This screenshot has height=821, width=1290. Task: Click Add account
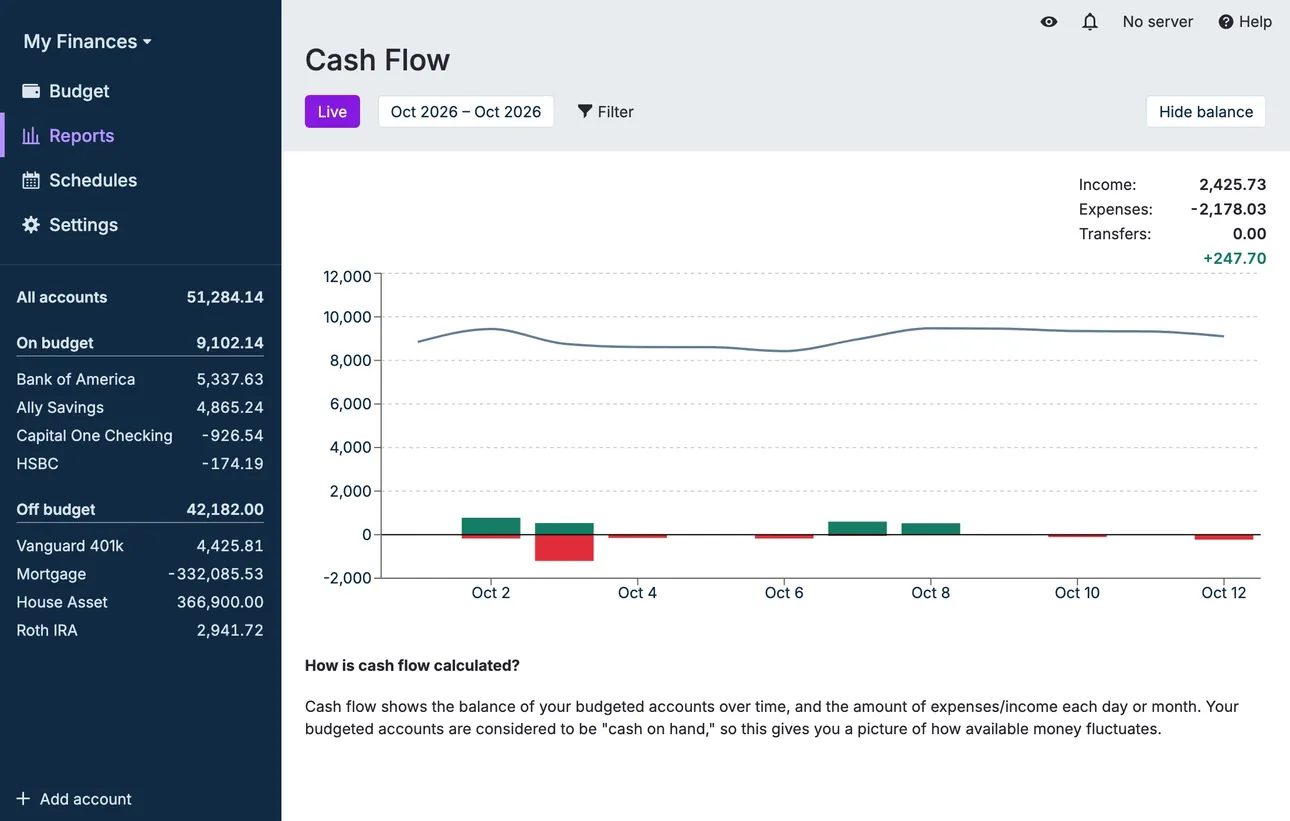tap(74, 799)
